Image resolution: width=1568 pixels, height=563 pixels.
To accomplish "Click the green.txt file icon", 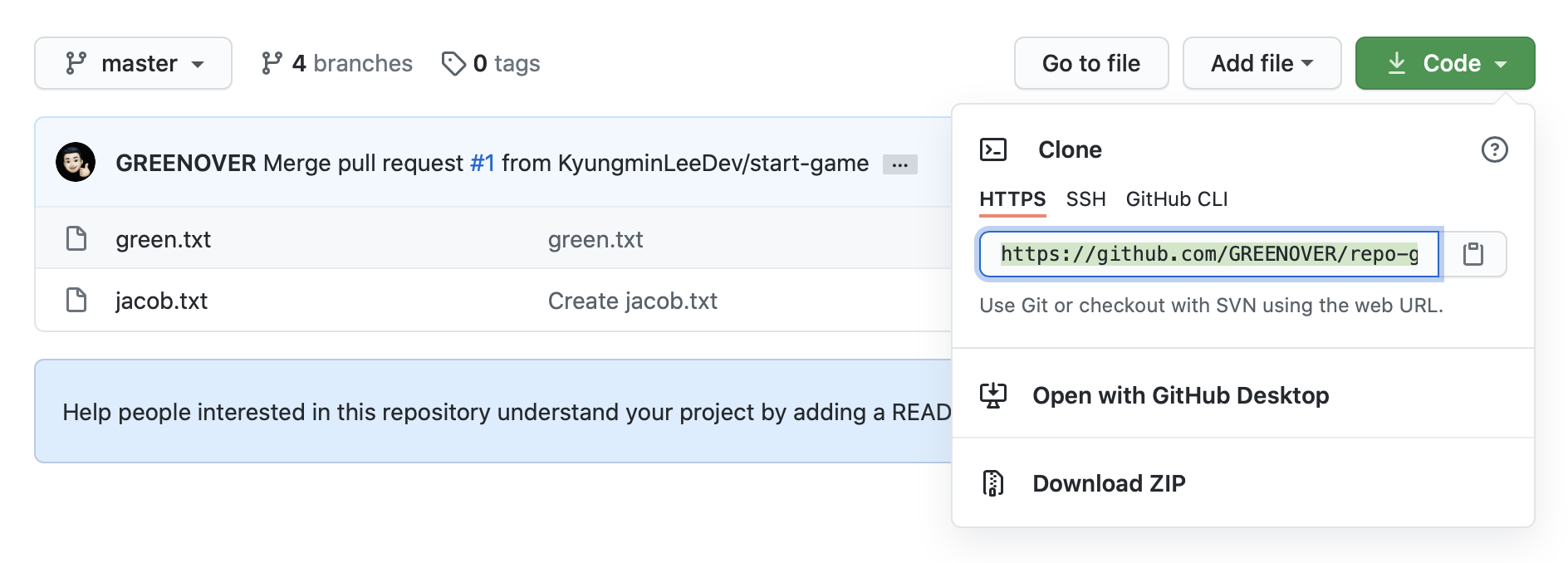I will 76,239.
